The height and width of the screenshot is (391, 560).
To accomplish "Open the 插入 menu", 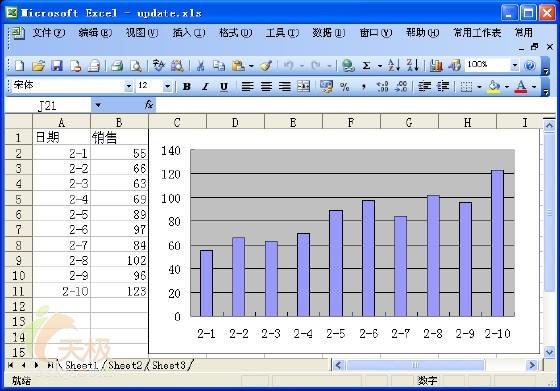I will point(189,33).
